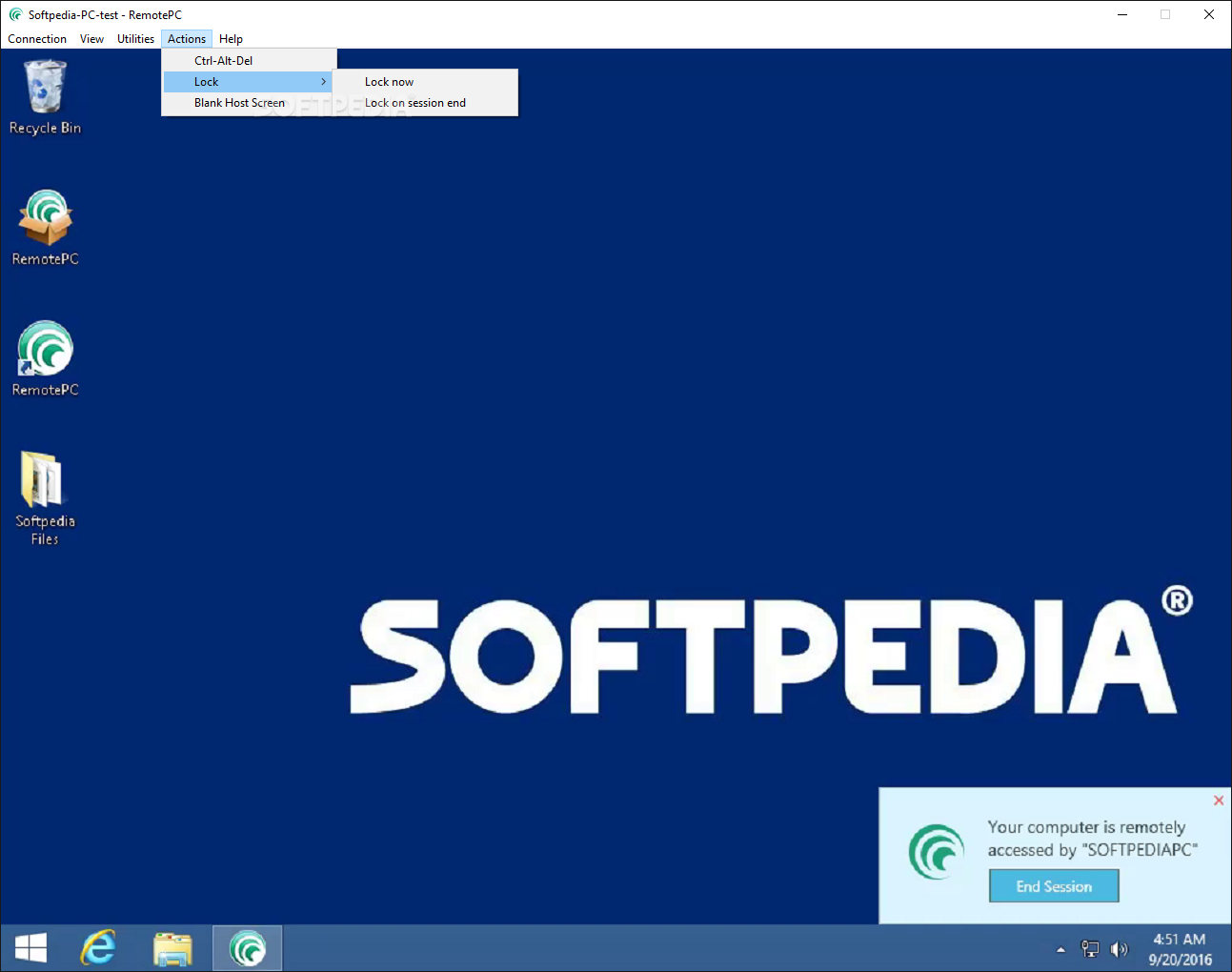Viewport: 1232px width, 972px height.
Task: Close the open Actions menu
Action: coord(187,39)
